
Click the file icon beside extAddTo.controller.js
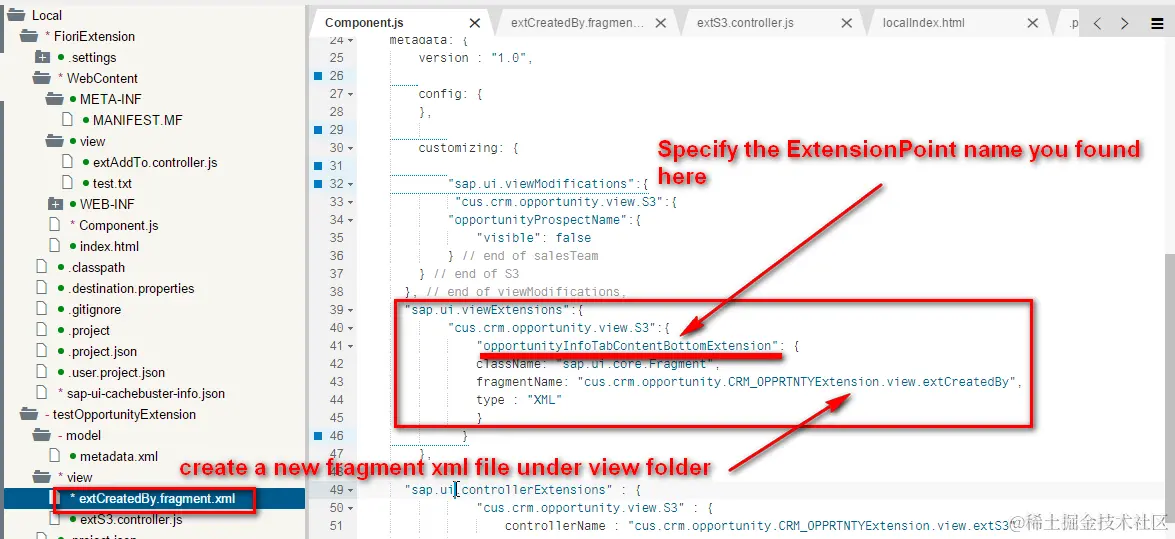[67, 162]
